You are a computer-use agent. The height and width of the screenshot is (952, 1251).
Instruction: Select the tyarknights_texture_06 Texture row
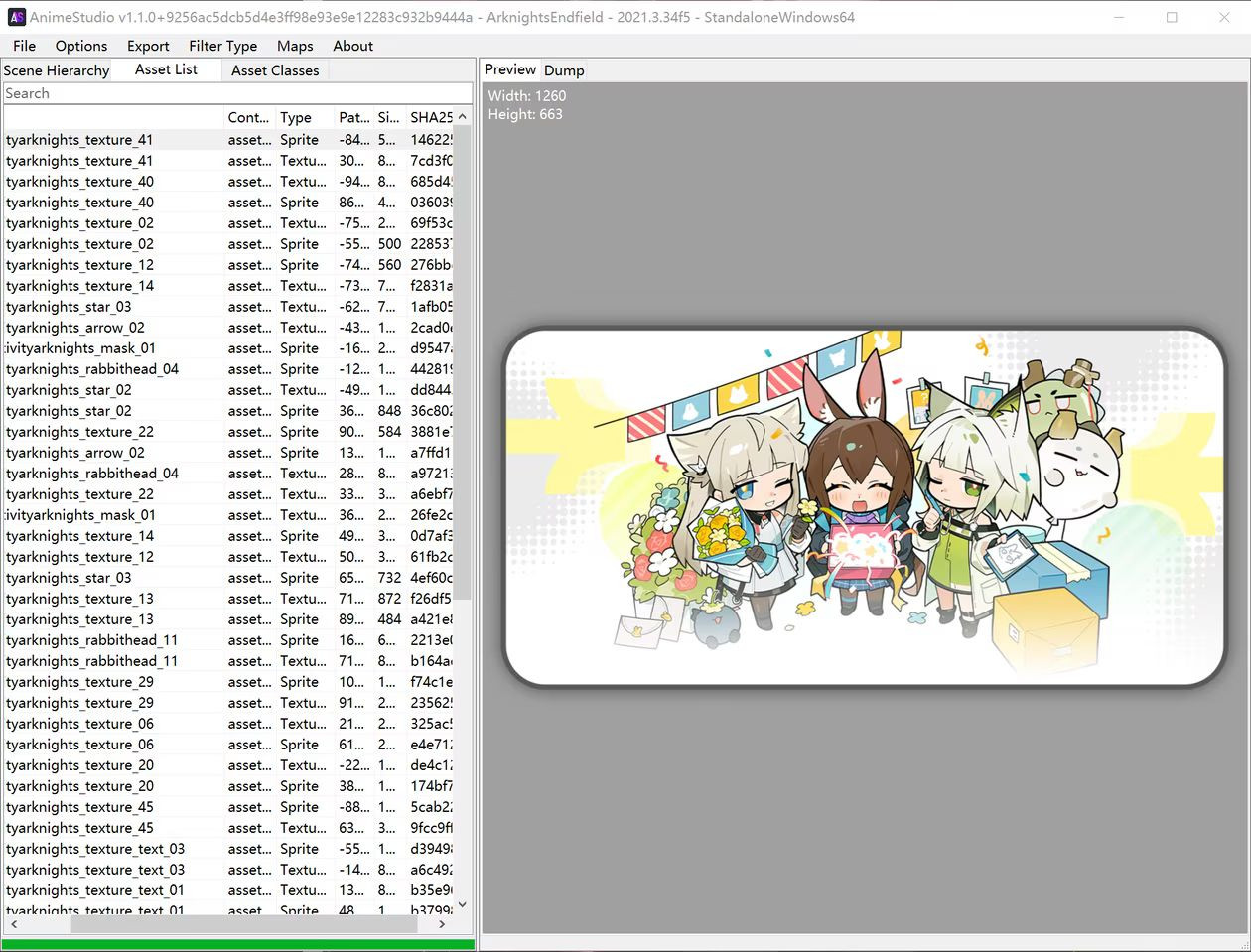[228, 724]
